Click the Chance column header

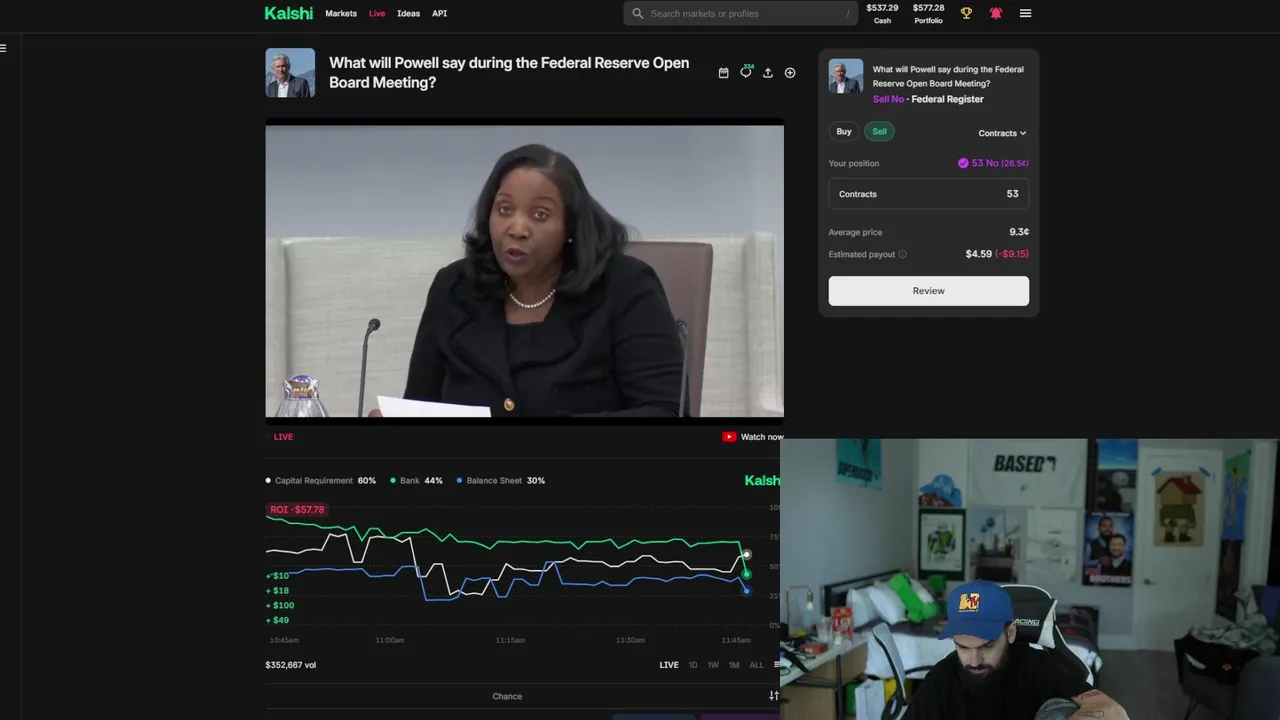(x=507, y=697)
